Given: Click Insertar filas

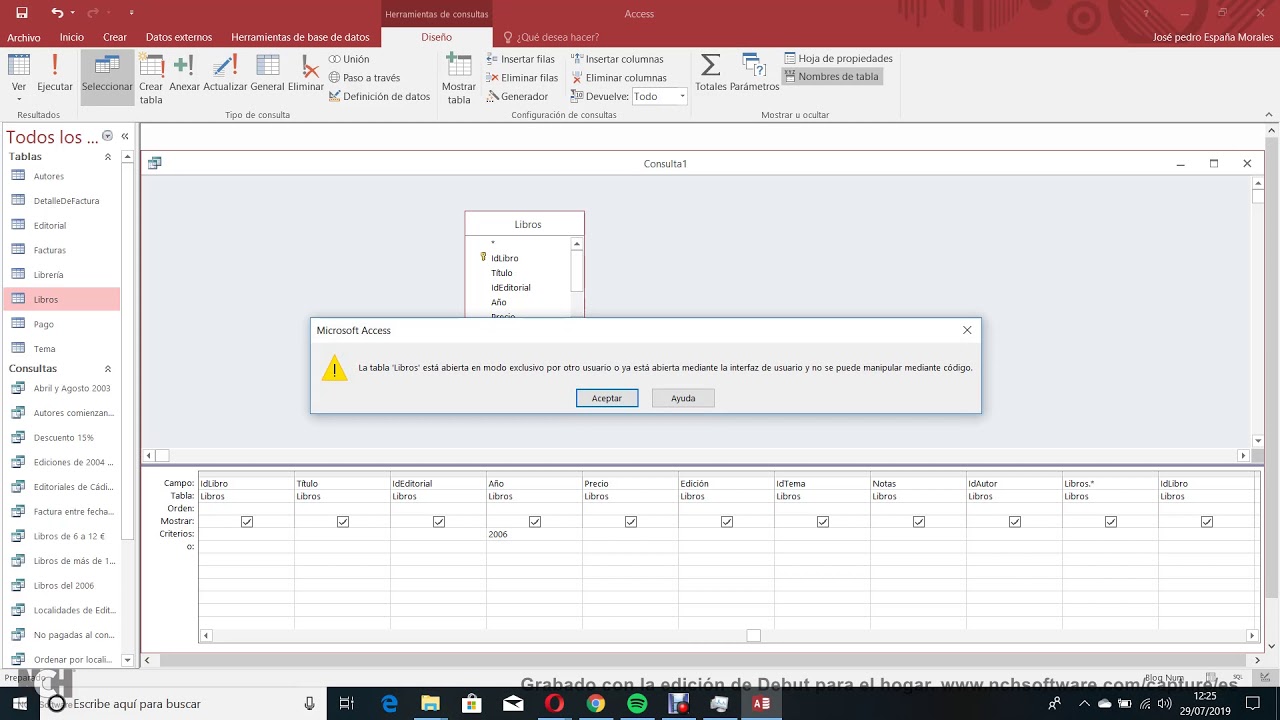Looking at the screenshot, I should tap(520, 59).
